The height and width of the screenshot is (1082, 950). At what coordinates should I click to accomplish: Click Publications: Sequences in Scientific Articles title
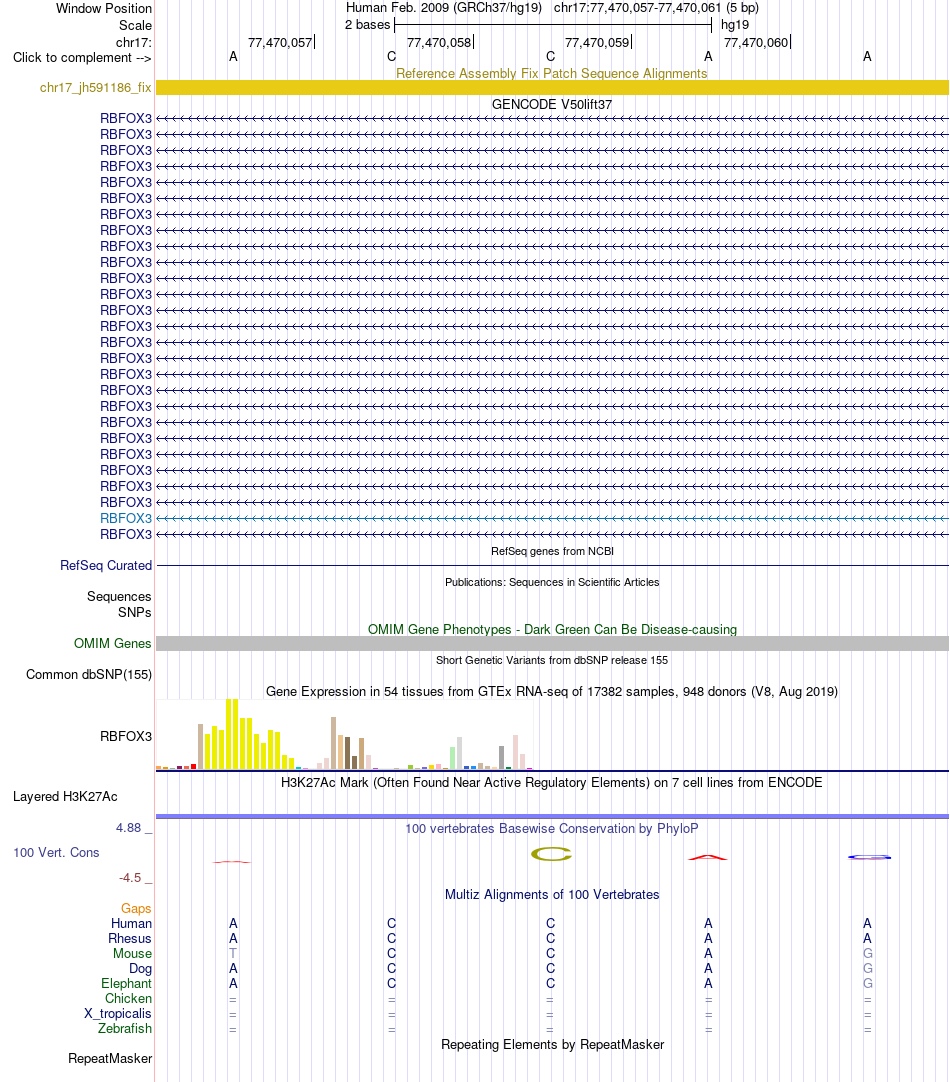[552, 582]
